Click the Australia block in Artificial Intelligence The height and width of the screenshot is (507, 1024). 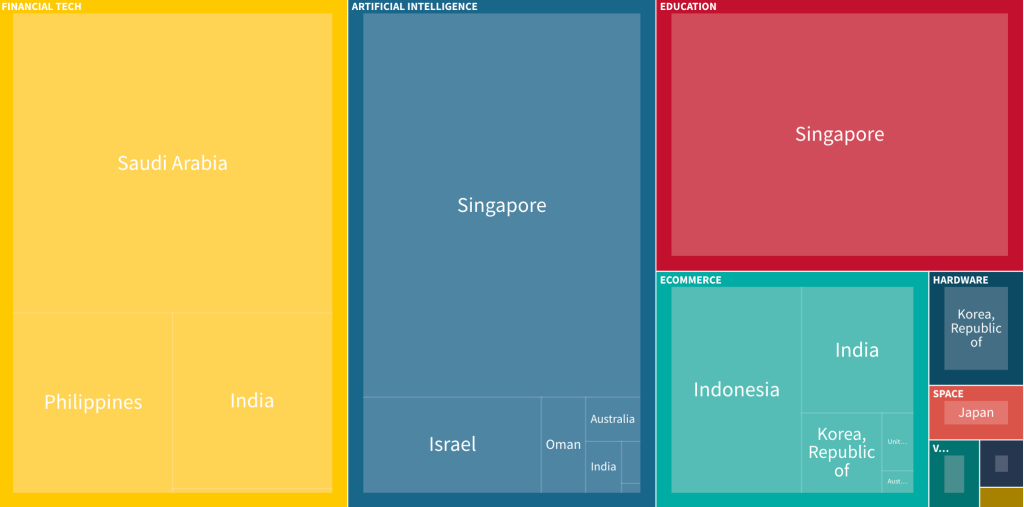(613, 419)
